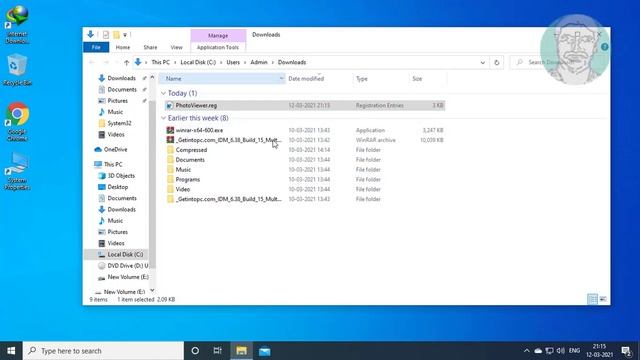Select the Compressed folder
Image resolution: width=640 pixels, height=360 pixels.
(304, 150)
